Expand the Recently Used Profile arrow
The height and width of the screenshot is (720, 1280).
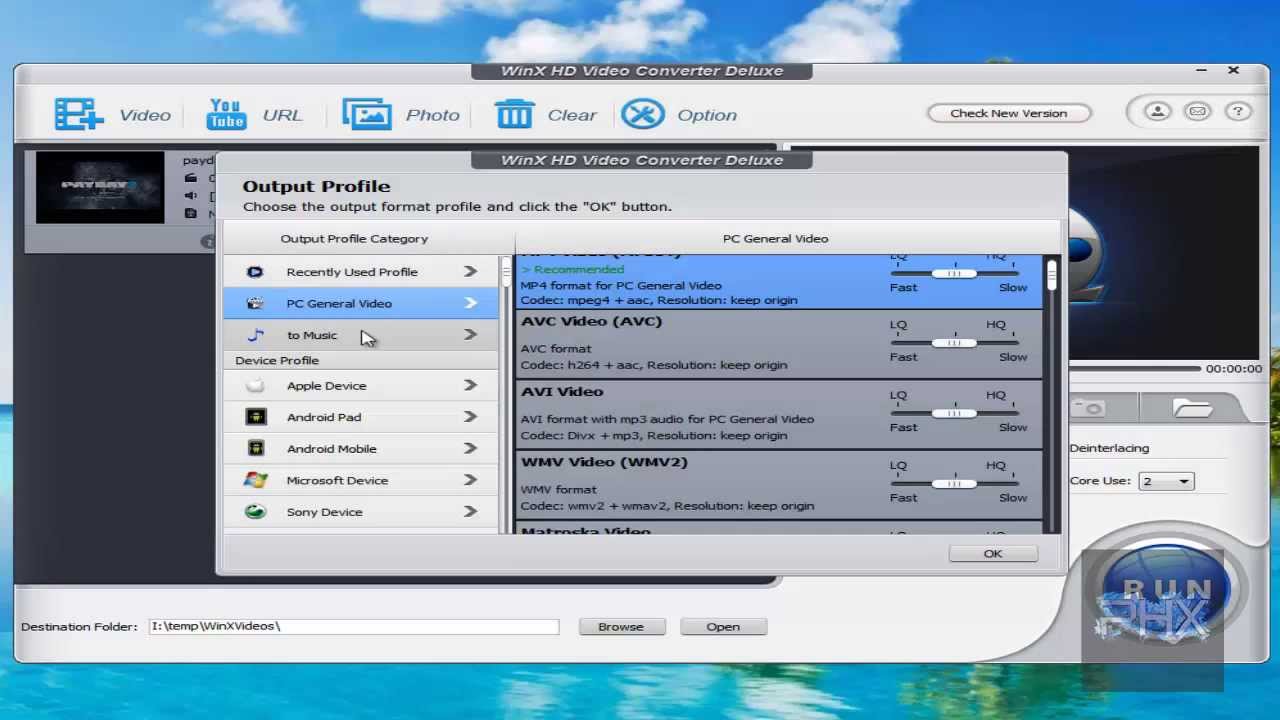(470, 272)
